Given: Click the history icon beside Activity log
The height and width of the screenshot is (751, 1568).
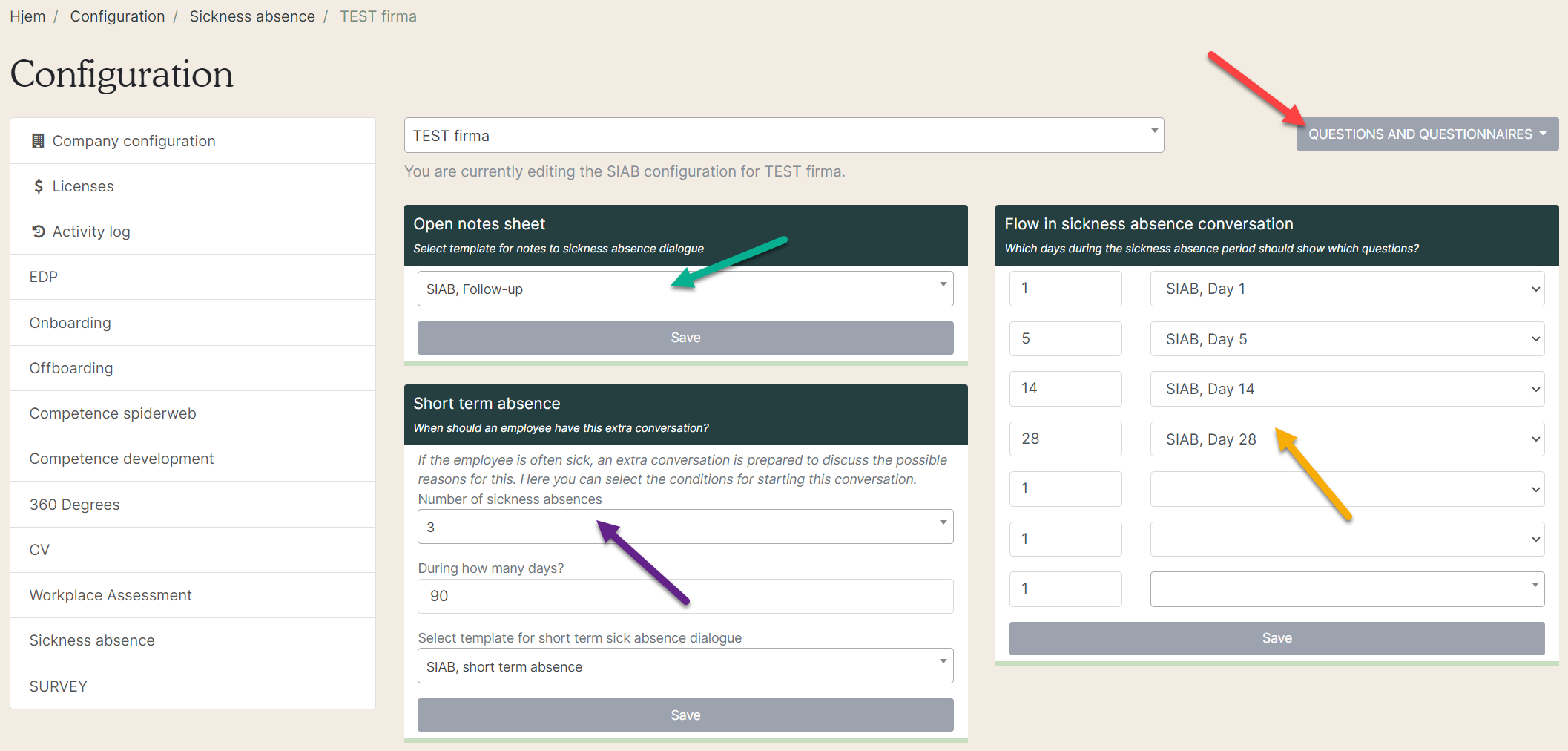Looking at the screenshot, I should click(x=38, y=231).
